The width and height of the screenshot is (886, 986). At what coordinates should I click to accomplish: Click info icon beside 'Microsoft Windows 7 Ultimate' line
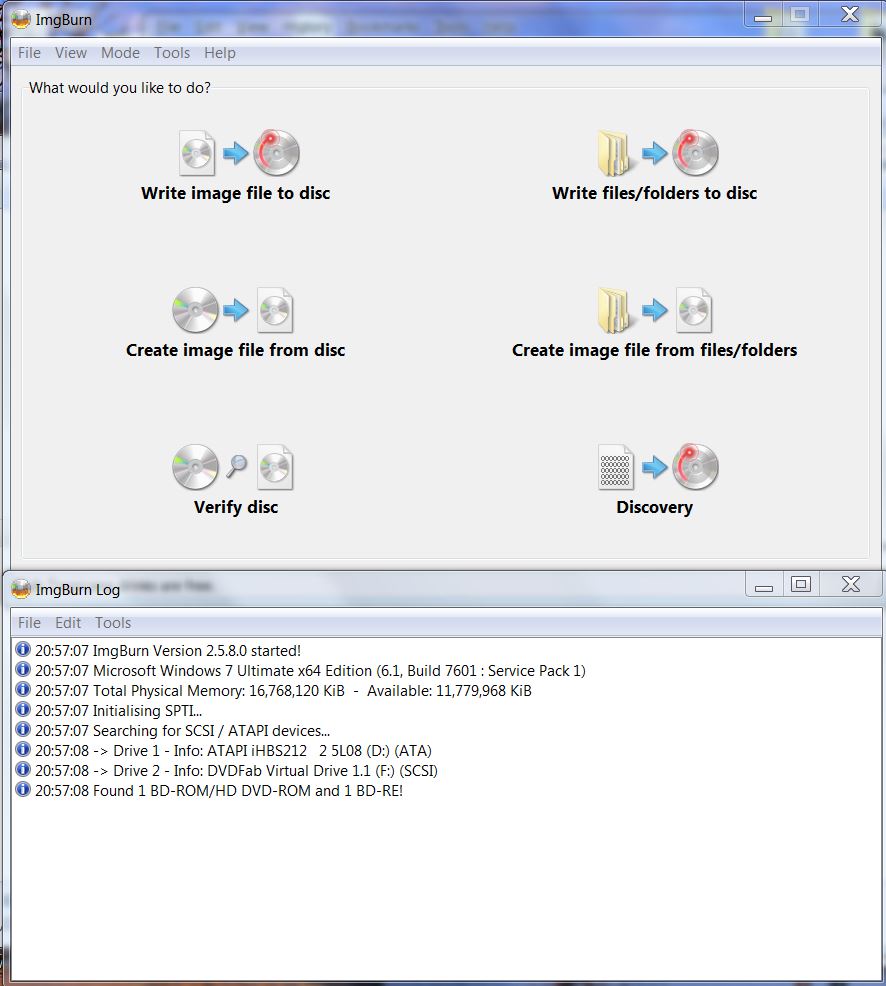point(23,669)
